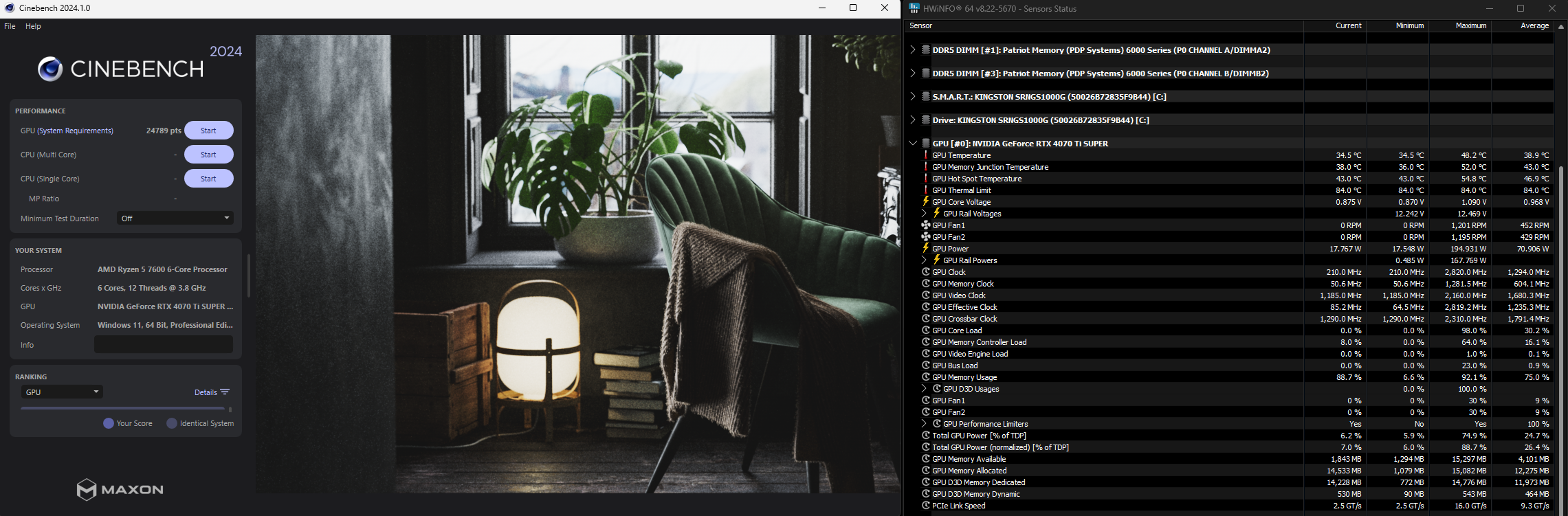Click the Maxon logo icon
The width and height of the screenshot is (1568, 516).
86,490
